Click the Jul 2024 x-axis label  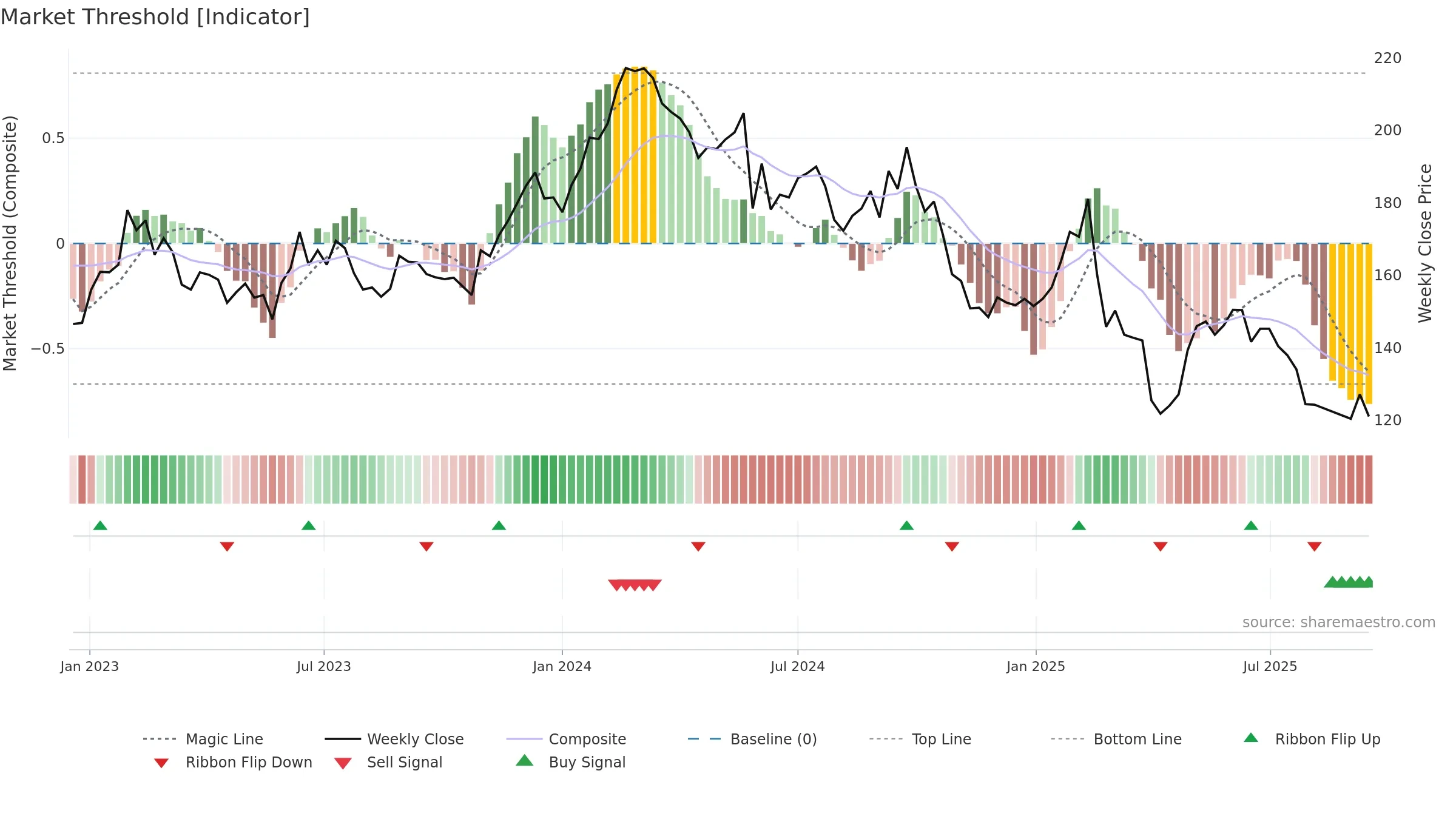click(798, 666)
